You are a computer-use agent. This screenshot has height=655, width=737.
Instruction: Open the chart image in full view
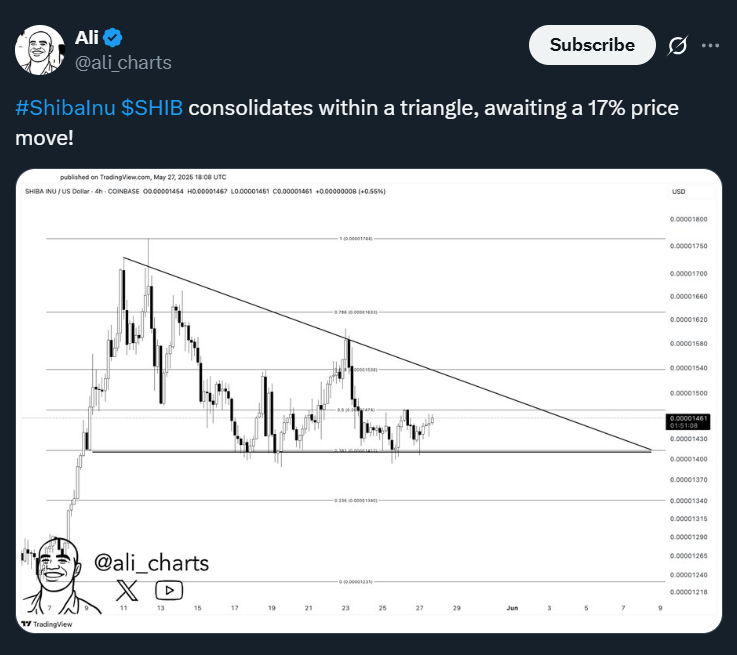368,400
